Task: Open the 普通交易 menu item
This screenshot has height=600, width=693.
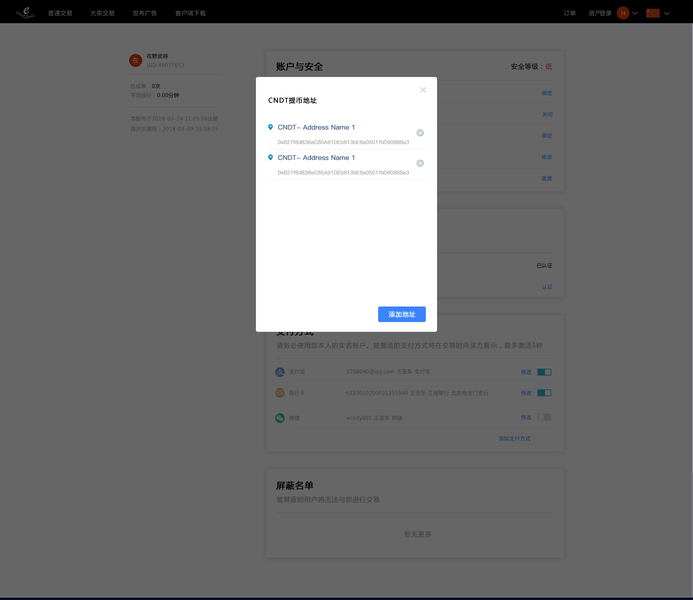Action: (60, 13)
